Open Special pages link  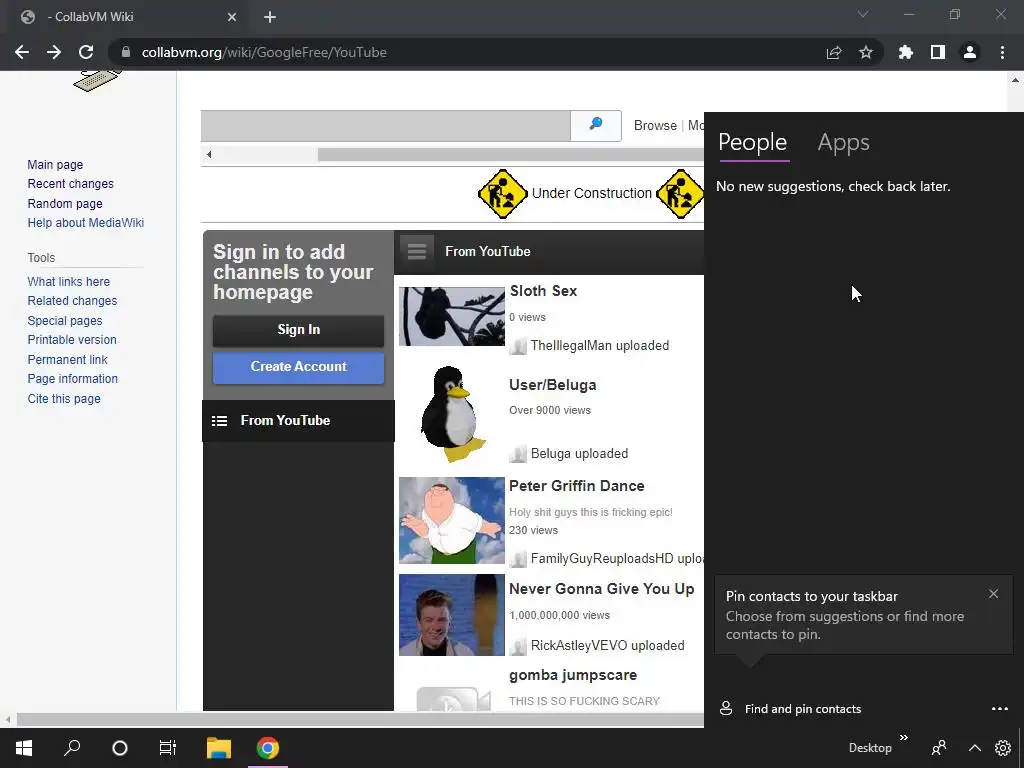coord(65,321)
